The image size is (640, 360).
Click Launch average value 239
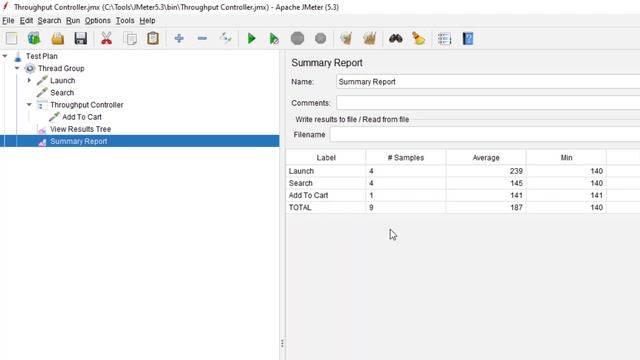(516, 171)
